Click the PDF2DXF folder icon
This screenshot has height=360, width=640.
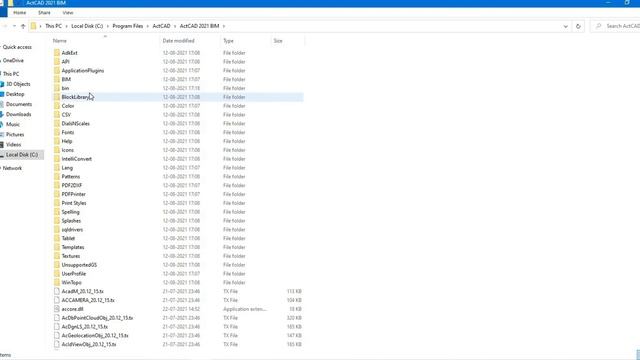[x=57, y=185]
